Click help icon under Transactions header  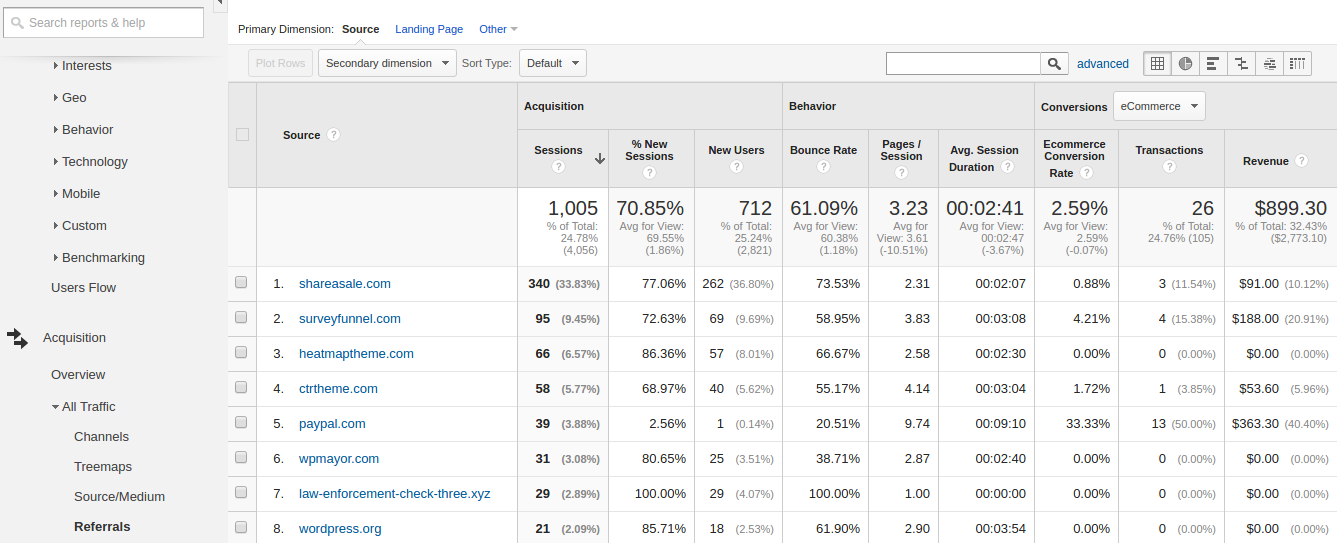(1169, 167)
